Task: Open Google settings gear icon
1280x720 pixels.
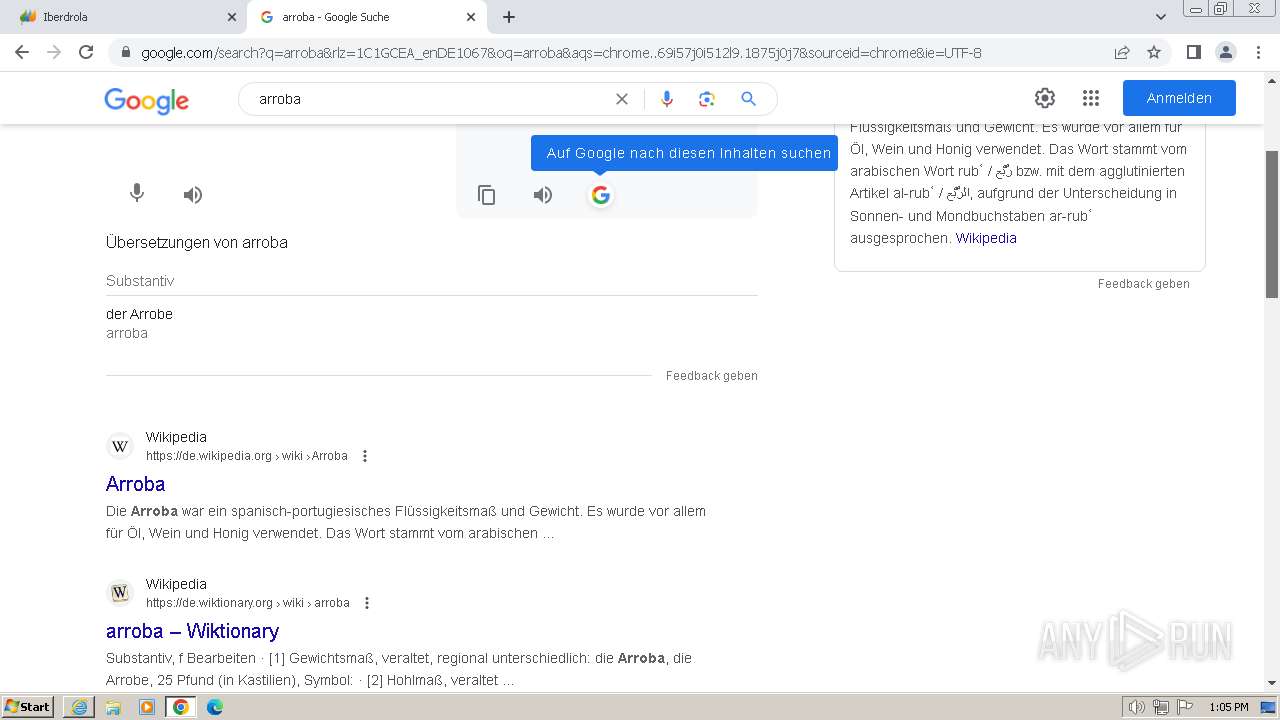Action: [1045, 98]
